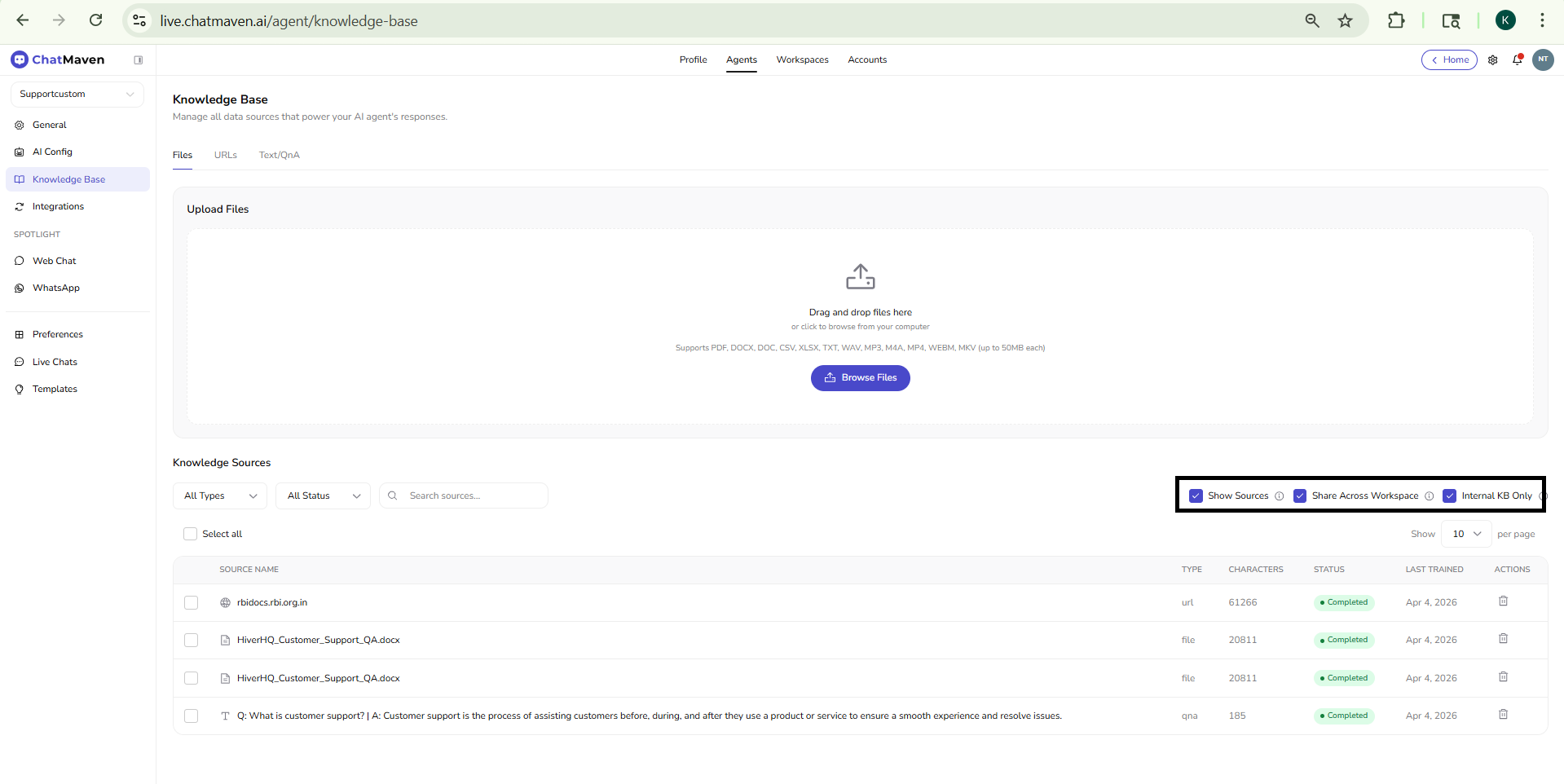Click the Browse Files button
Viewport: 1564px width, 784px height.
(860, 377)
